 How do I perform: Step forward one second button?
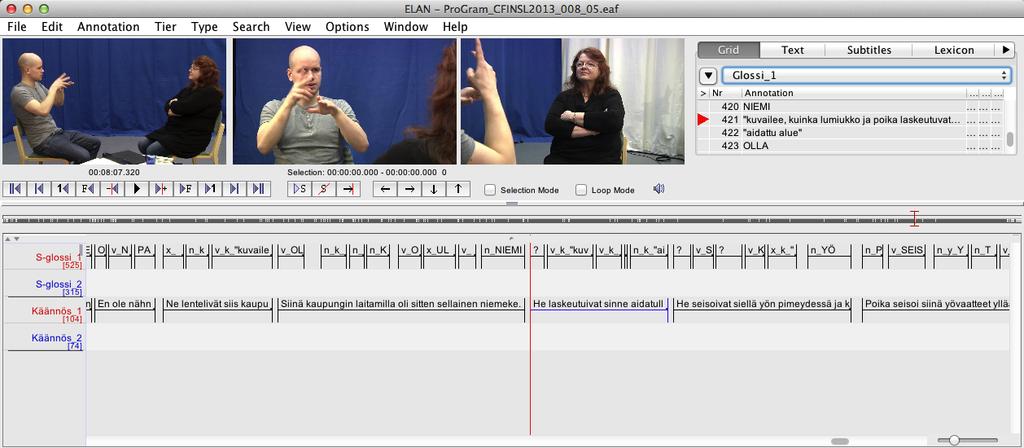[210, 189]
